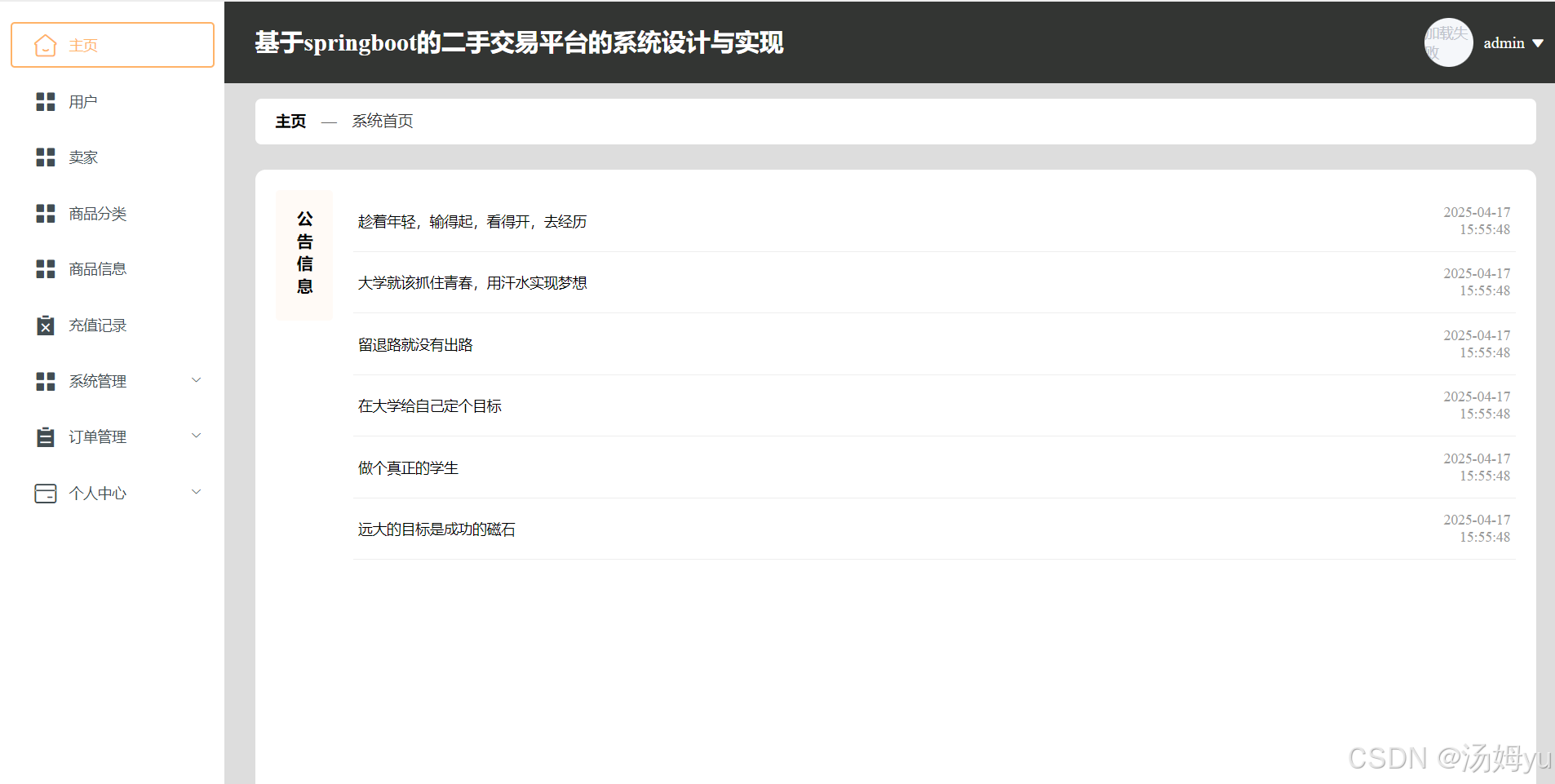Go to 商品信息 menu
Viewport: 1555px width, 784px height.
(x=113, y=269)
